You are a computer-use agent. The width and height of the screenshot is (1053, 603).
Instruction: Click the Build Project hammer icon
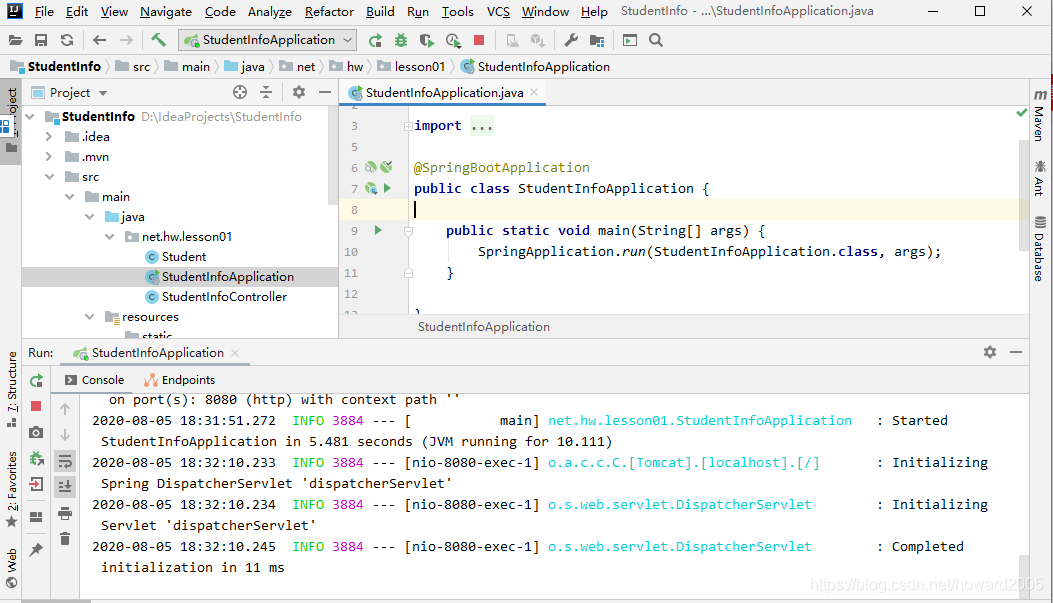(158, 40)
